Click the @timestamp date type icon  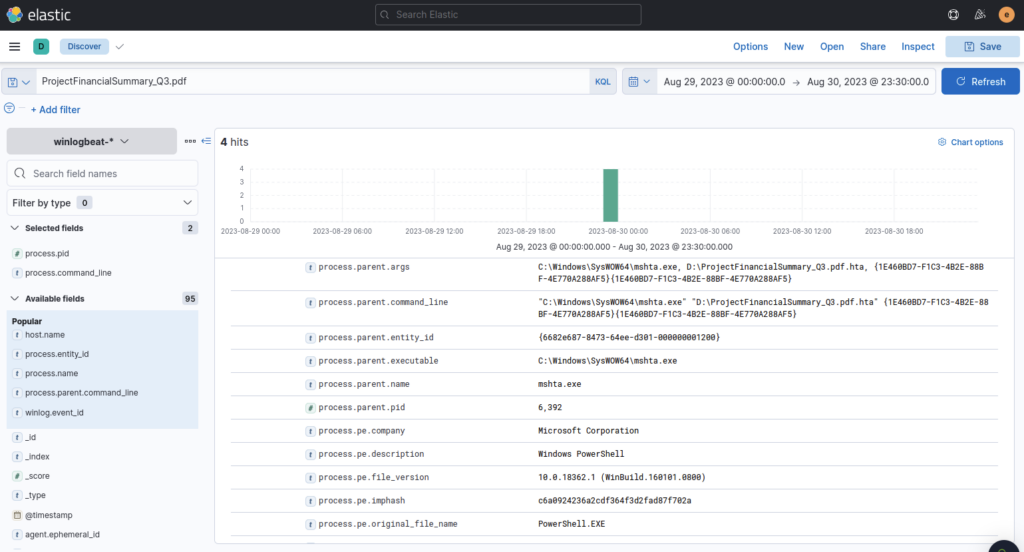pos(17,515)
